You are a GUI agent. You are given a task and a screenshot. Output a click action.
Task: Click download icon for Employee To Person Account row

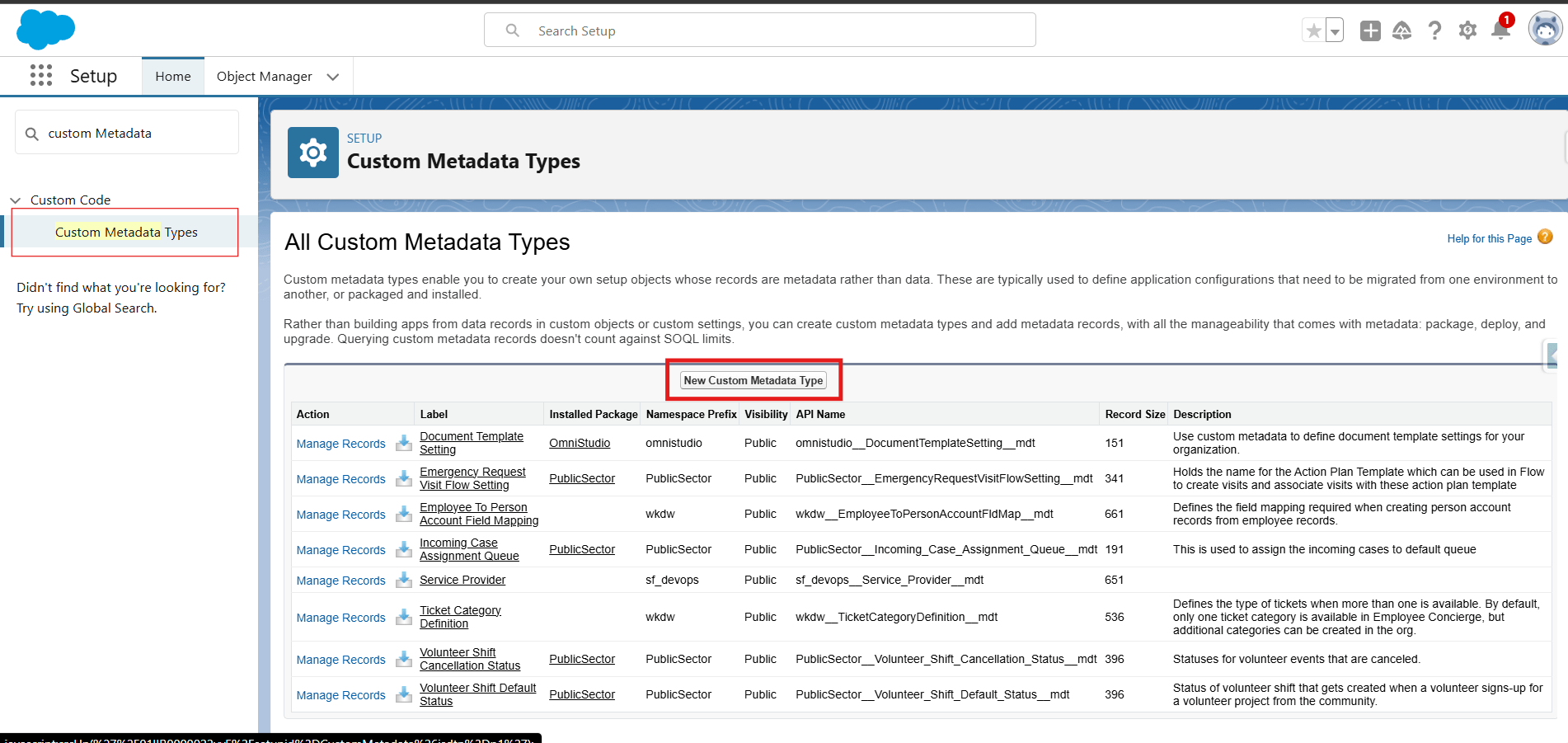click(x=403, y=515)
